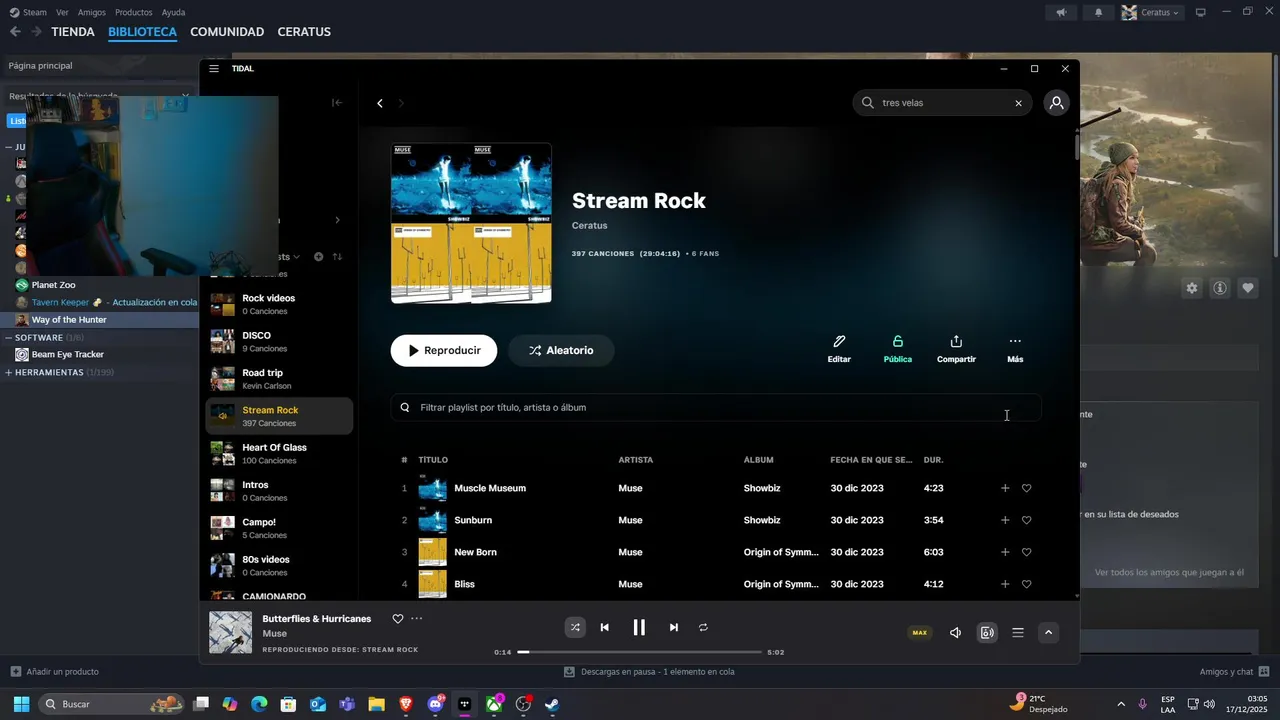This screenshot has width=1280, height=720.
Task: Open Steam notifications bell
Action: pos(1099,12)
